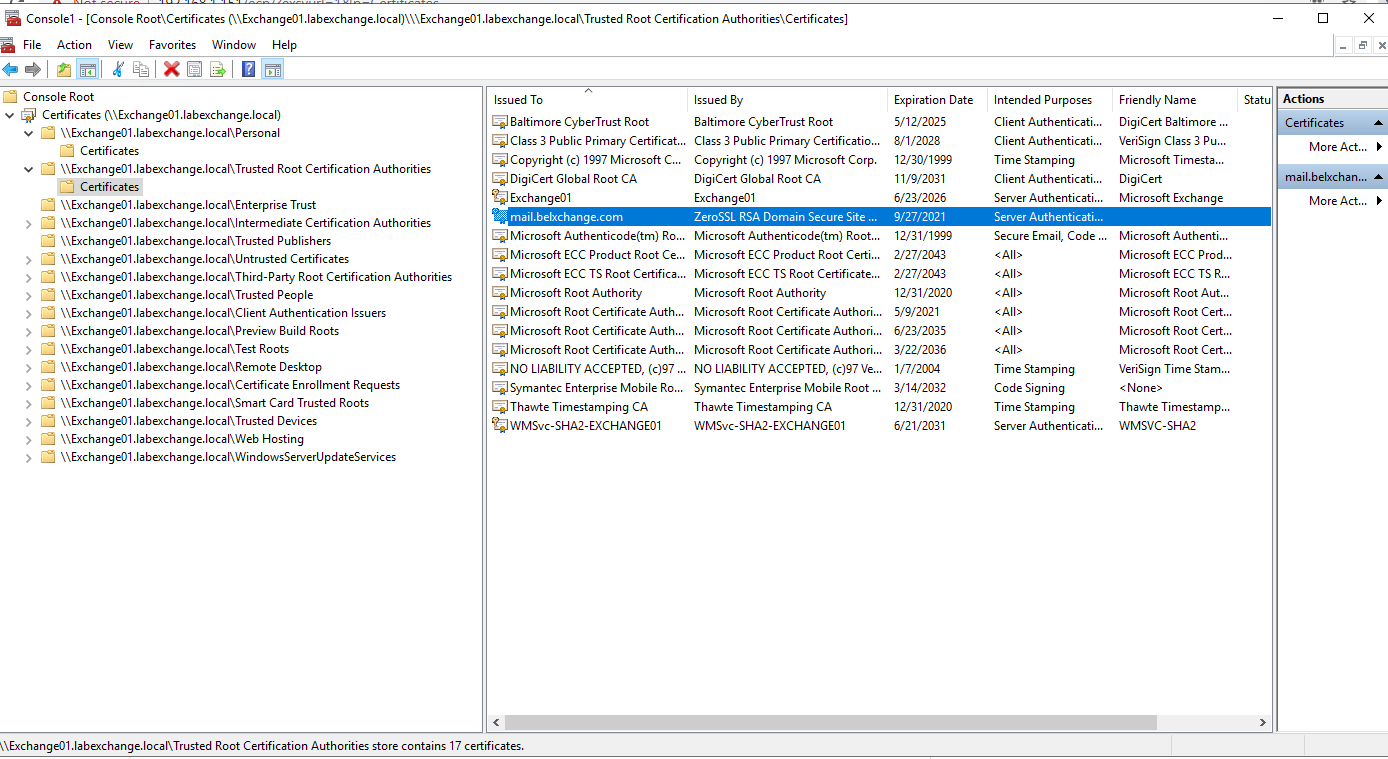Collapse the Personal store node

click(29, 133)
